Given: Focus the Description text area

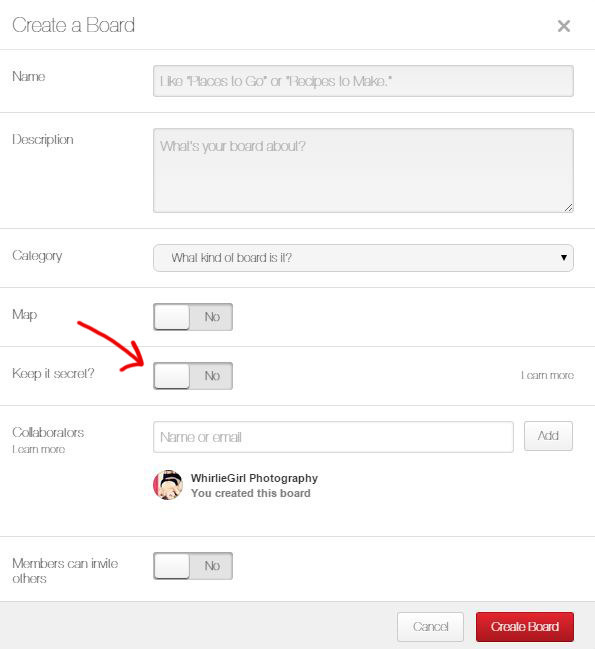Looking at the screenshot, I should click(363, 171).
